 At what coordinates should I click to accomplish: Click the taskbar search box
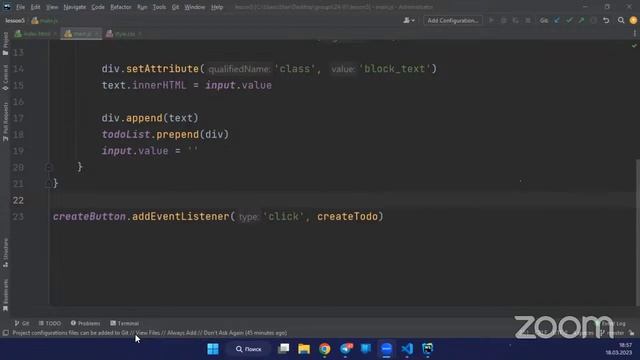pyautogui.click(x=249, y=349)
